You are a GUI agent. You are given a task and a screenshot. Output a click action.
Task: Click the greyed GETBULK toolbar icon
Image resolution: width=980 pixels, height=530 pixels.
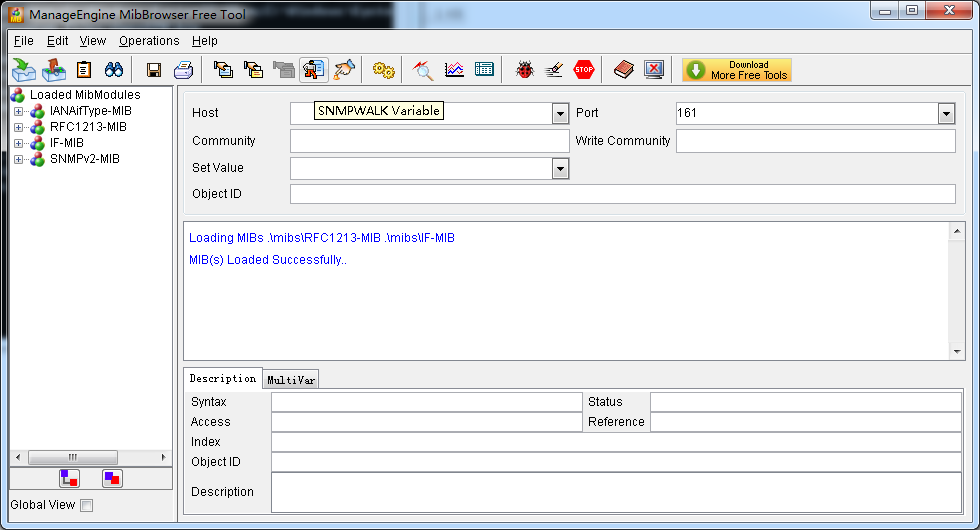click(284, 69)
